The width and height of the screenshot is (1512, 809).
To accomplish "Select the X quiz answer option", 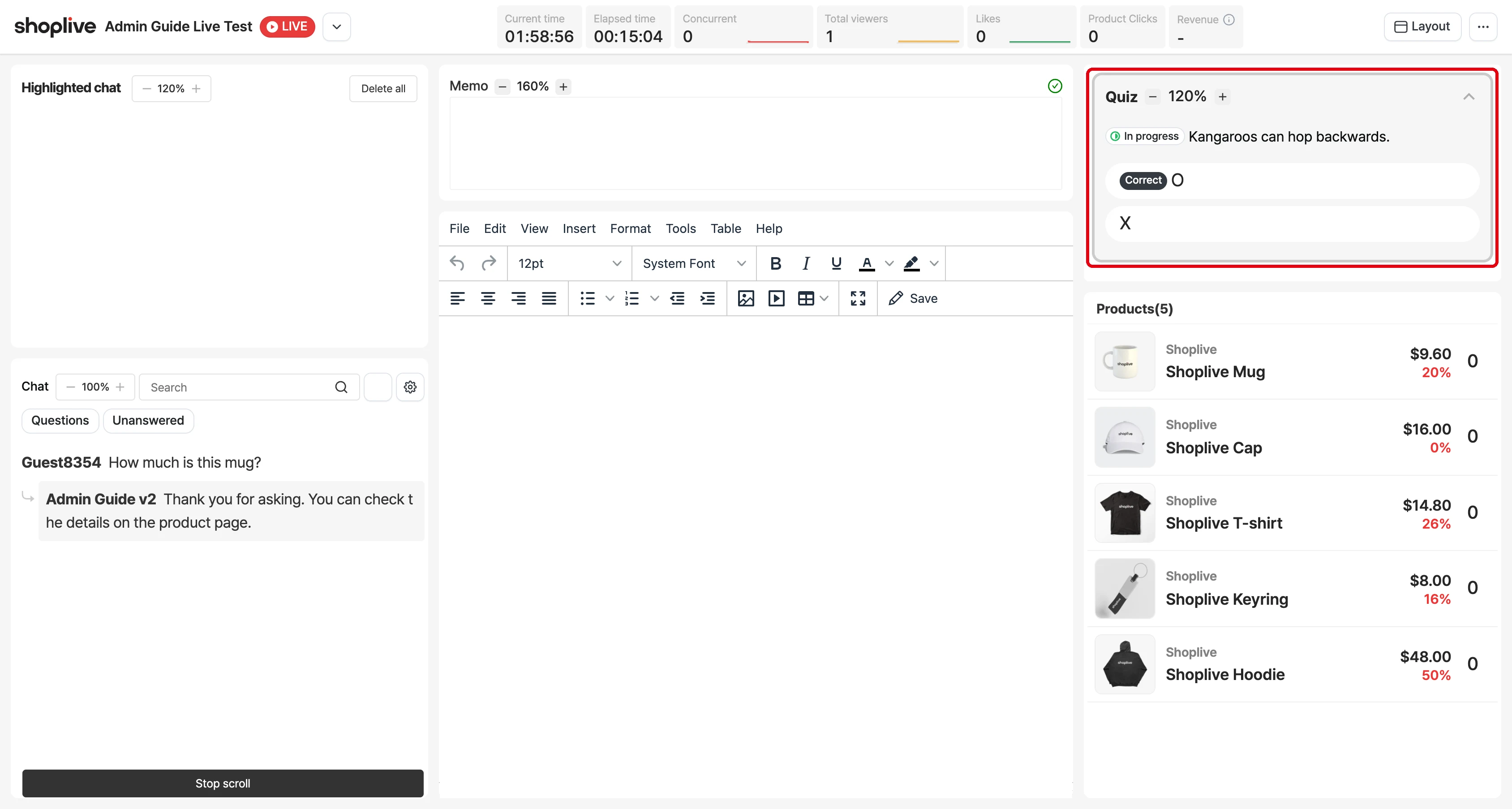I will point(1292,223).
